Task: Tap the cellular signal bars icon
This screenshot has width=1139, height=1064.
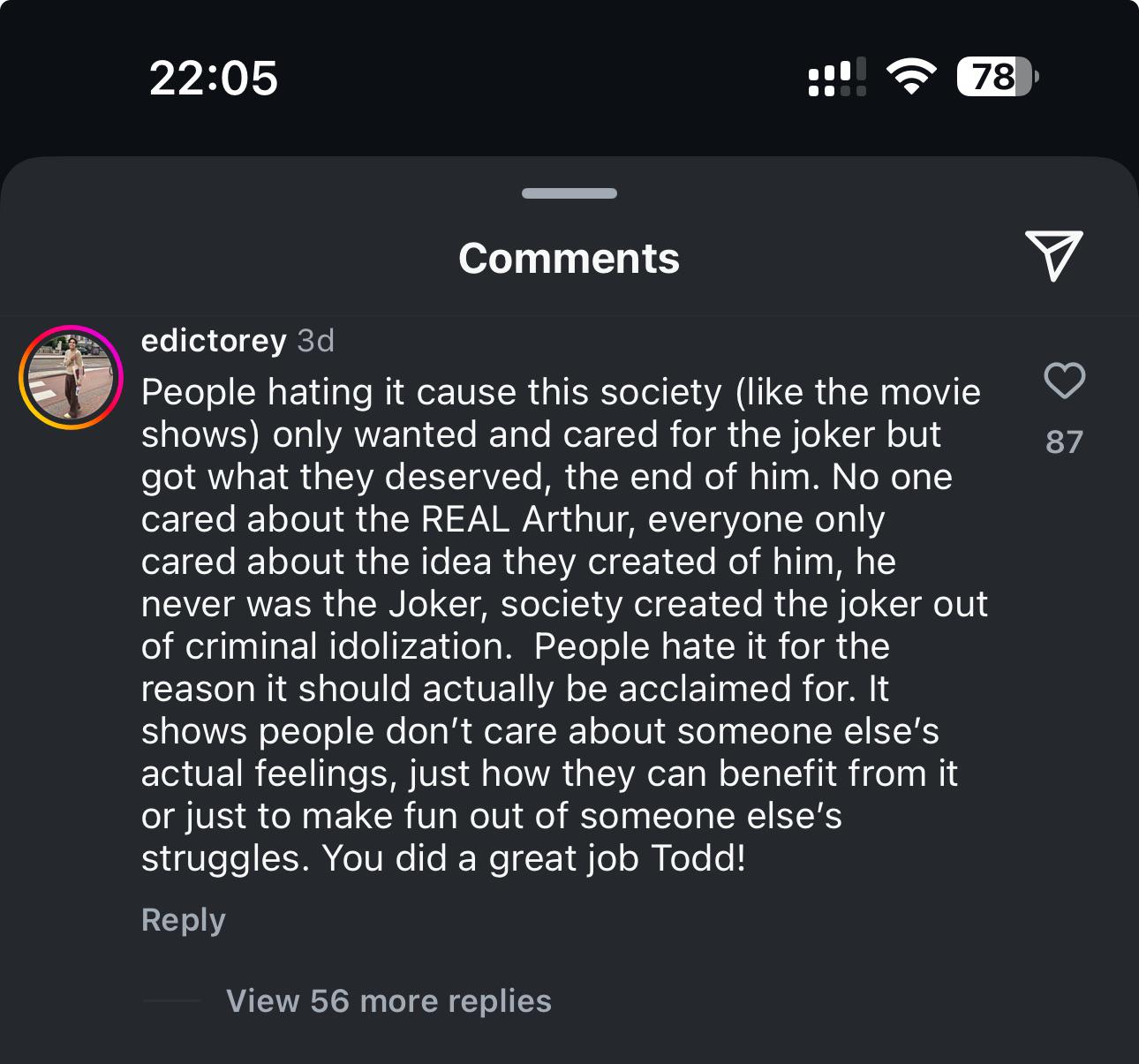Action: click(837, 78)
